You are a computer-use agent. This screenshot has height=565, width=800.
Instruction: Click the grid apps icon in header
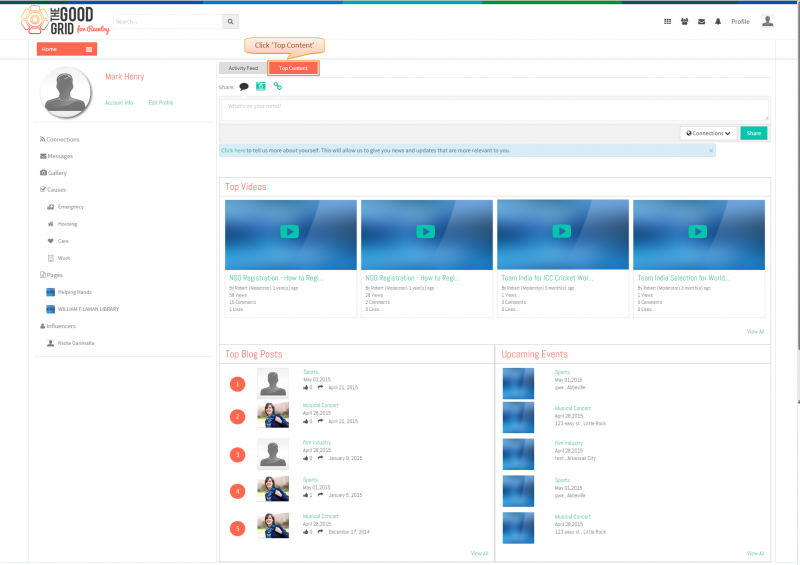click(x=667, y=21)
